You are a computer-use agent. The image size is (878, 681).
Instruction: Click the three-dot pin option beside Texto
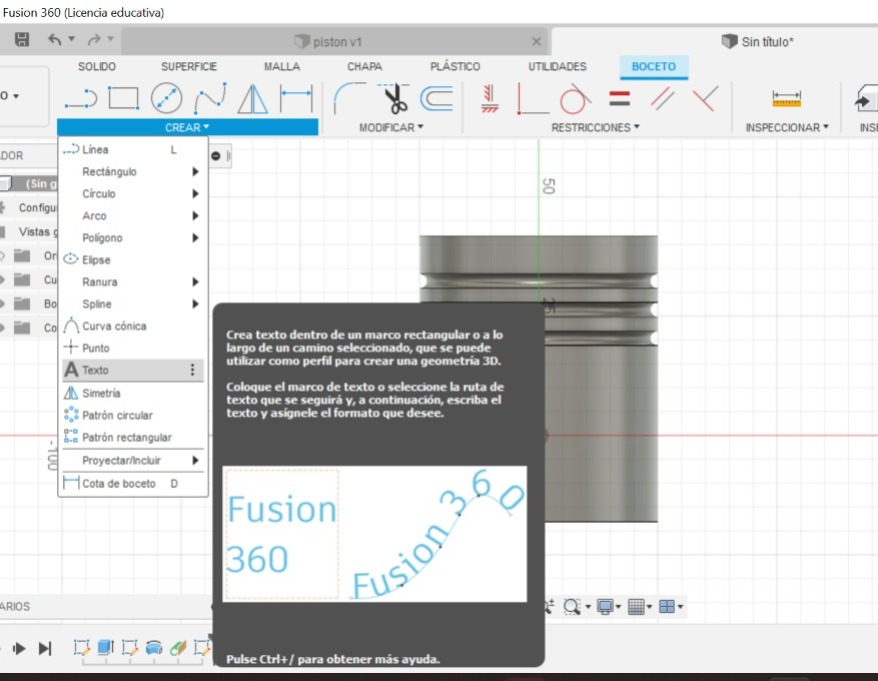tap(192, 370)
